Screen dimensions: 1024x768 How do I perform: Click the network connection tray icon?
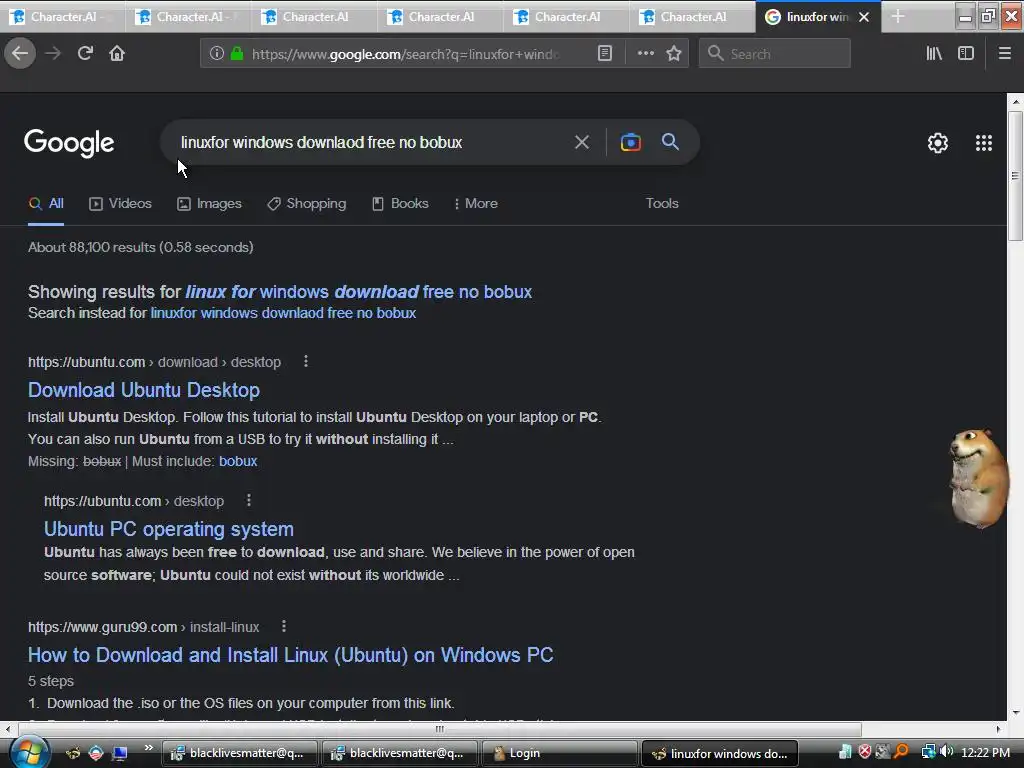928,752
